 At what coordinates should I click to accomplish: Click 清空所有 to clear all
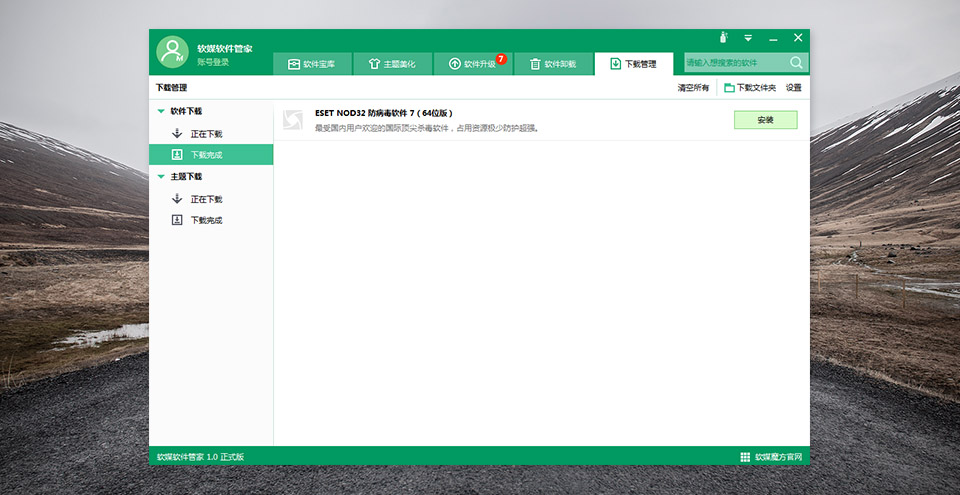(693, 88)
